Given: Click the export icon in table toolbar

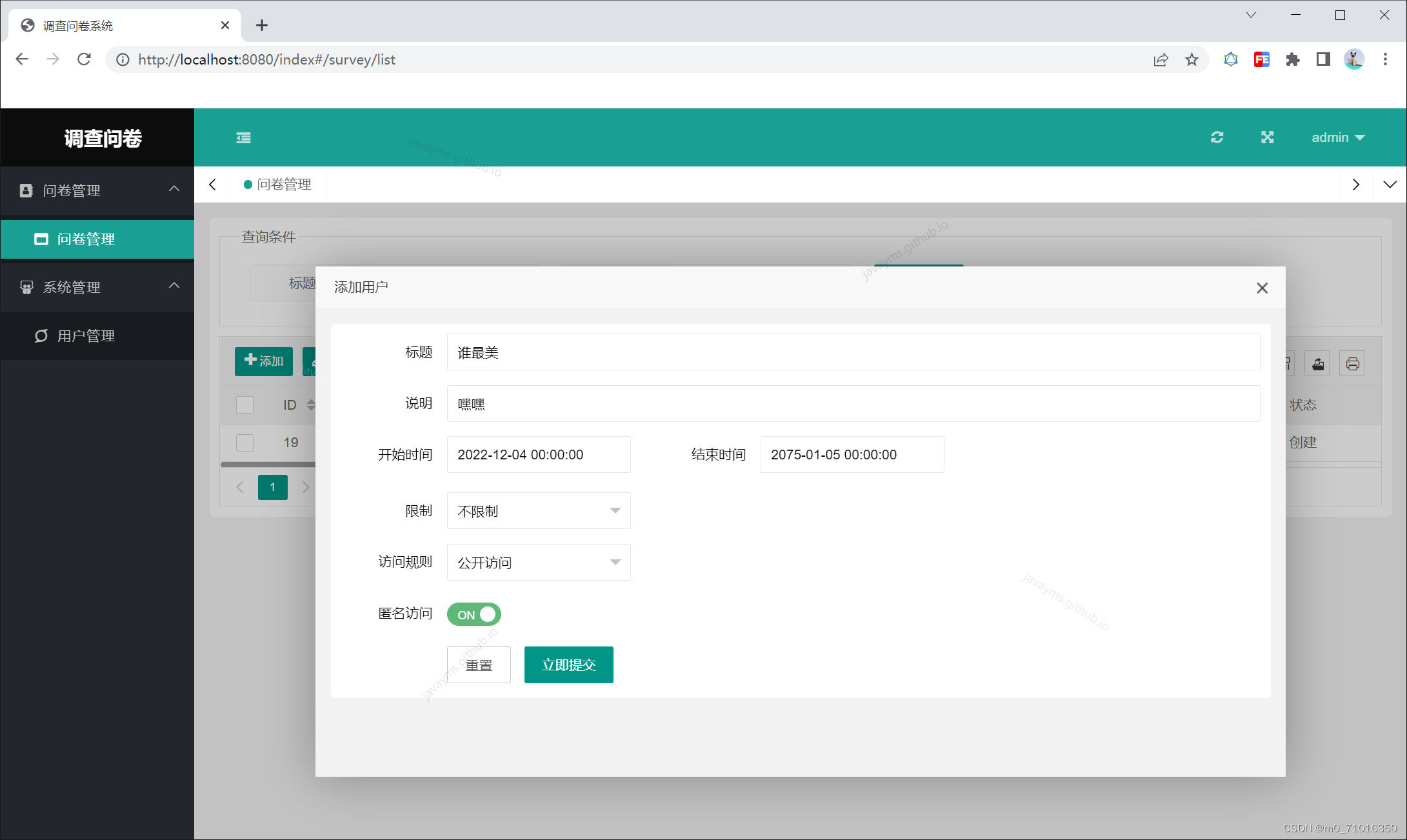Looking at the screenshot, I should point(1317,364).
